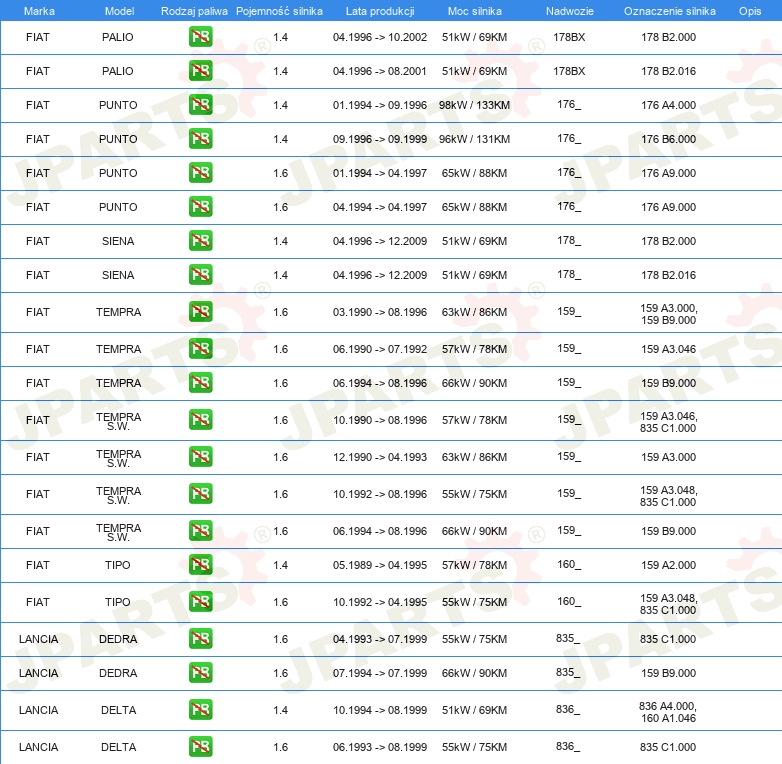Click fuel icon in Palio 178 B2.000 row

pyautogui.click(x=200, y=37)
